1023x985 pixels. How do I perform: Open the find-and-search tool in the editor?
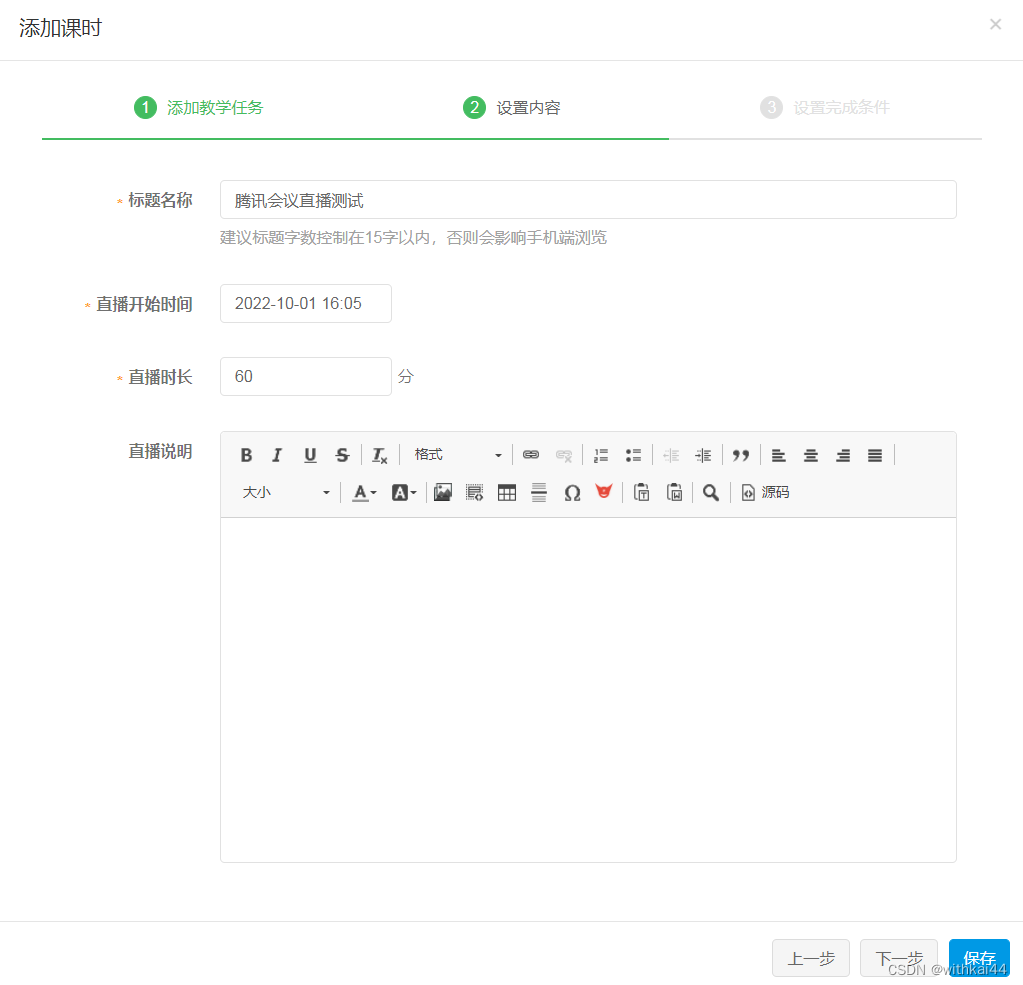click(x=711, y=491)
